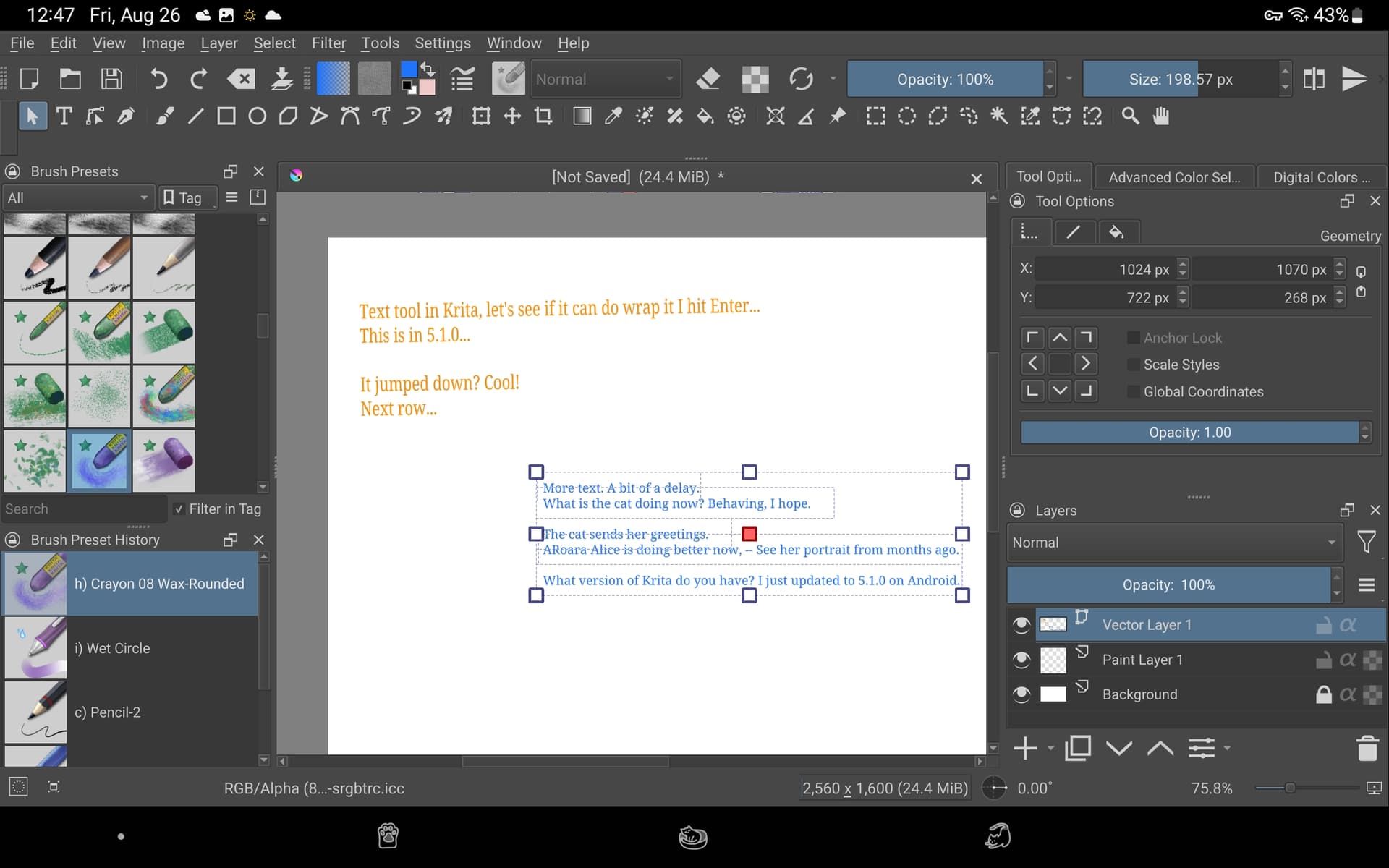The height and width of the screenshot is (868, 1389).
Task: Enable Global Coordinates checkbox
Action: click(x=1134, y=391)
